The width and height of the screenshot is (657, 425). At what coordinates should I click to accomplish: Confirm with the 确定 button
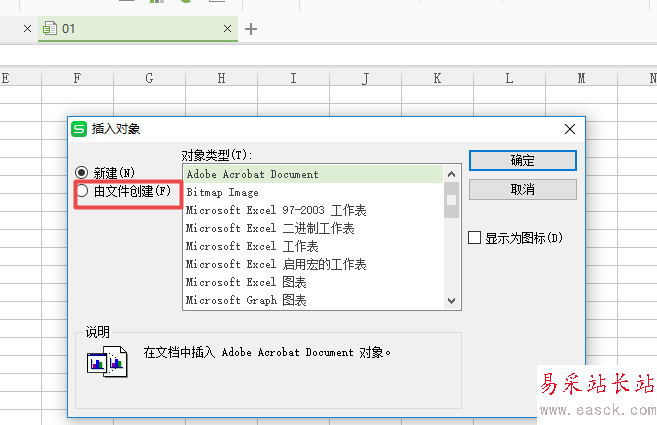(x=522, y=161)
